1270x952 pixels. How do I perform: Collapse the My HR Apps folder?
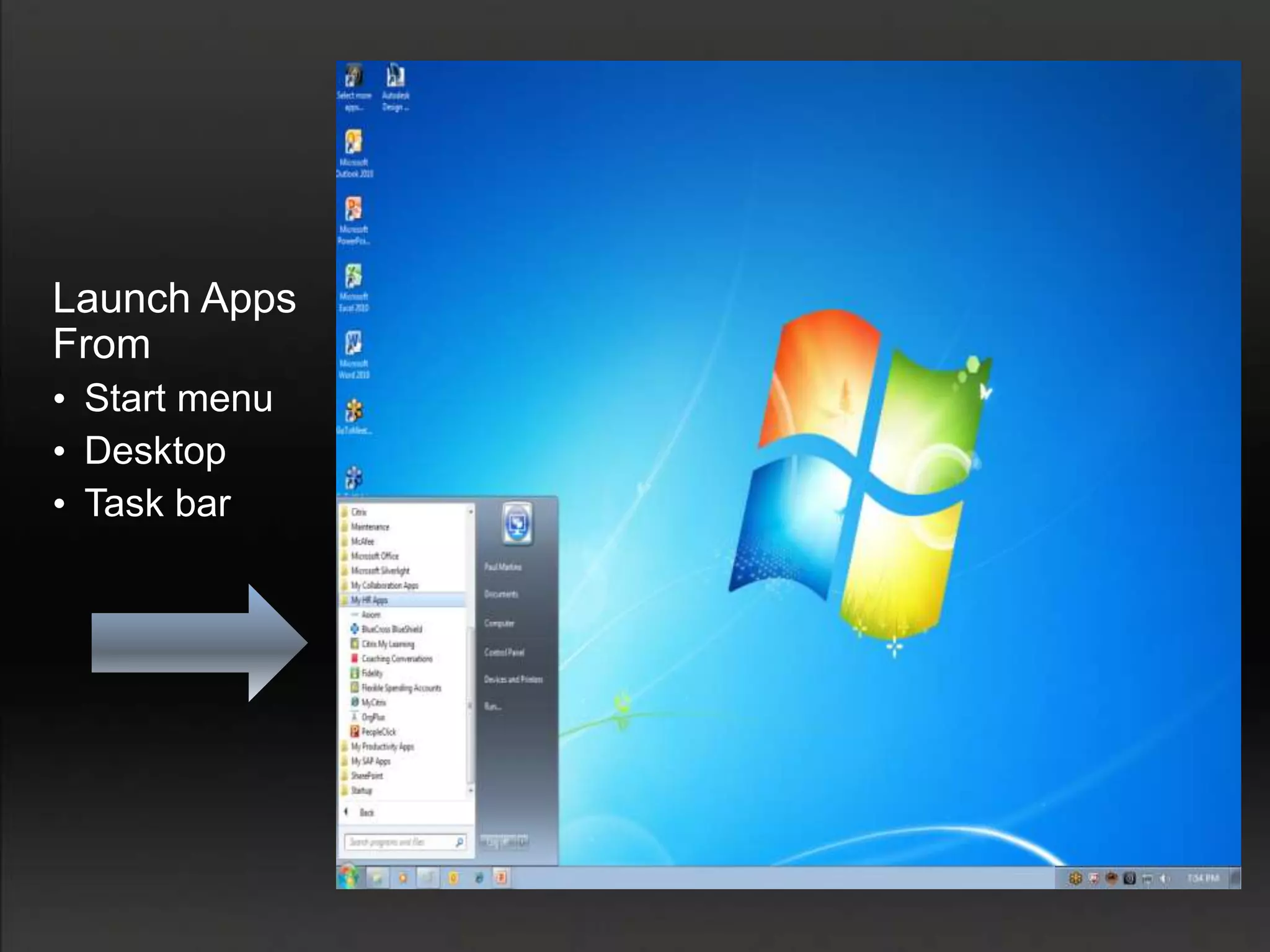tap(402, 600)
